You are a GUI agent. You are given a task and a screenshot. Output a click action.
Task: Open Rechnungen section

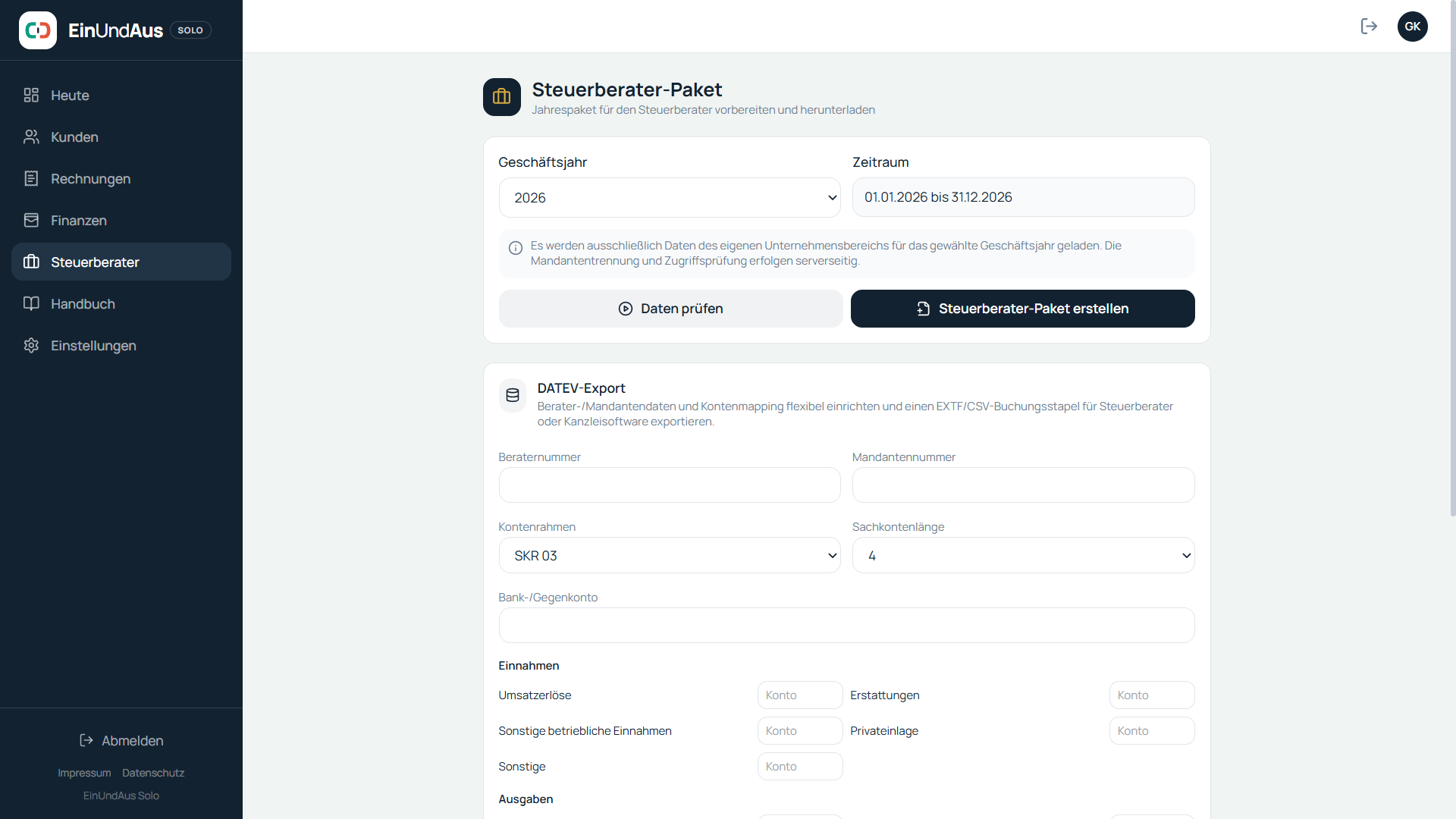point(121,178)
